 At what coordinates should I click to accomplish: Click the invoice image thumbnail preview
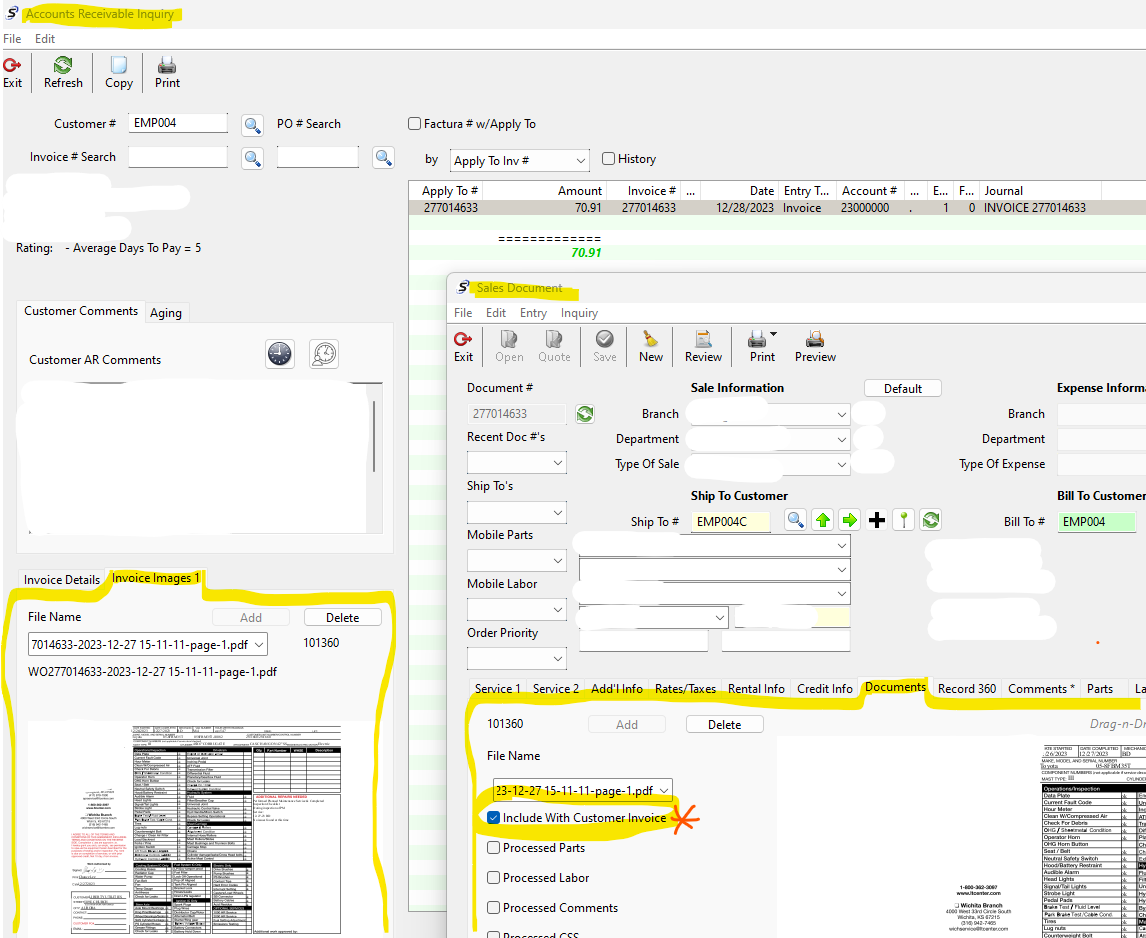tap(200, 829)
